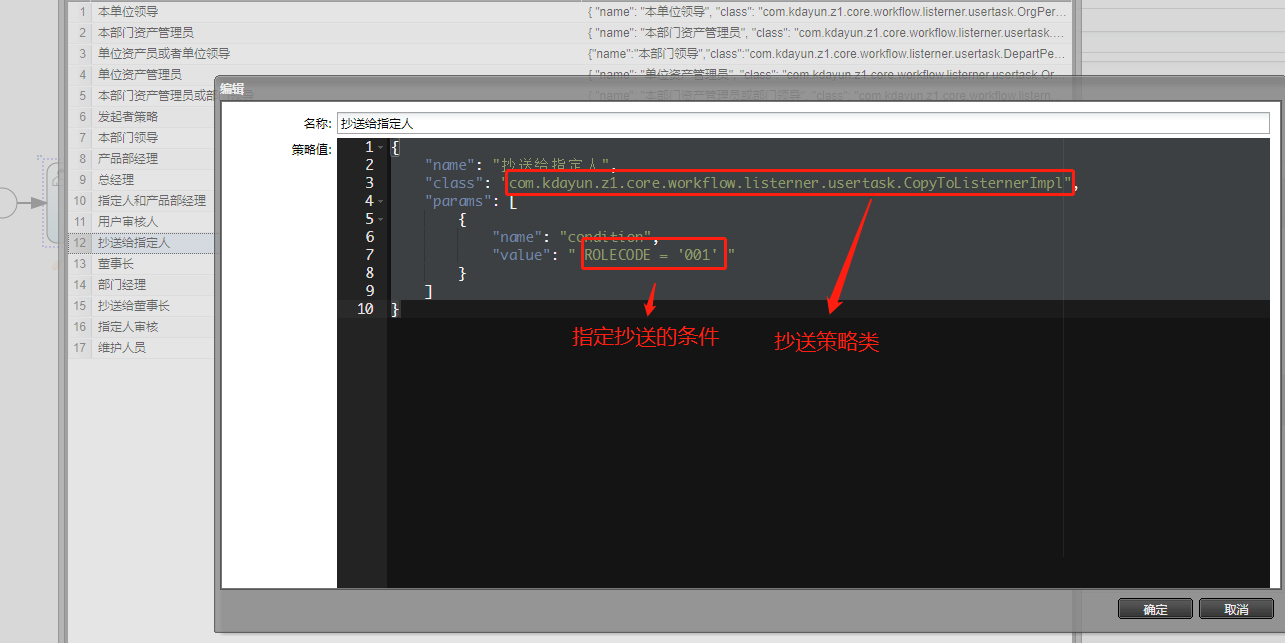
Task: Click the "name" key on code line 2
Action: [449, 165]
